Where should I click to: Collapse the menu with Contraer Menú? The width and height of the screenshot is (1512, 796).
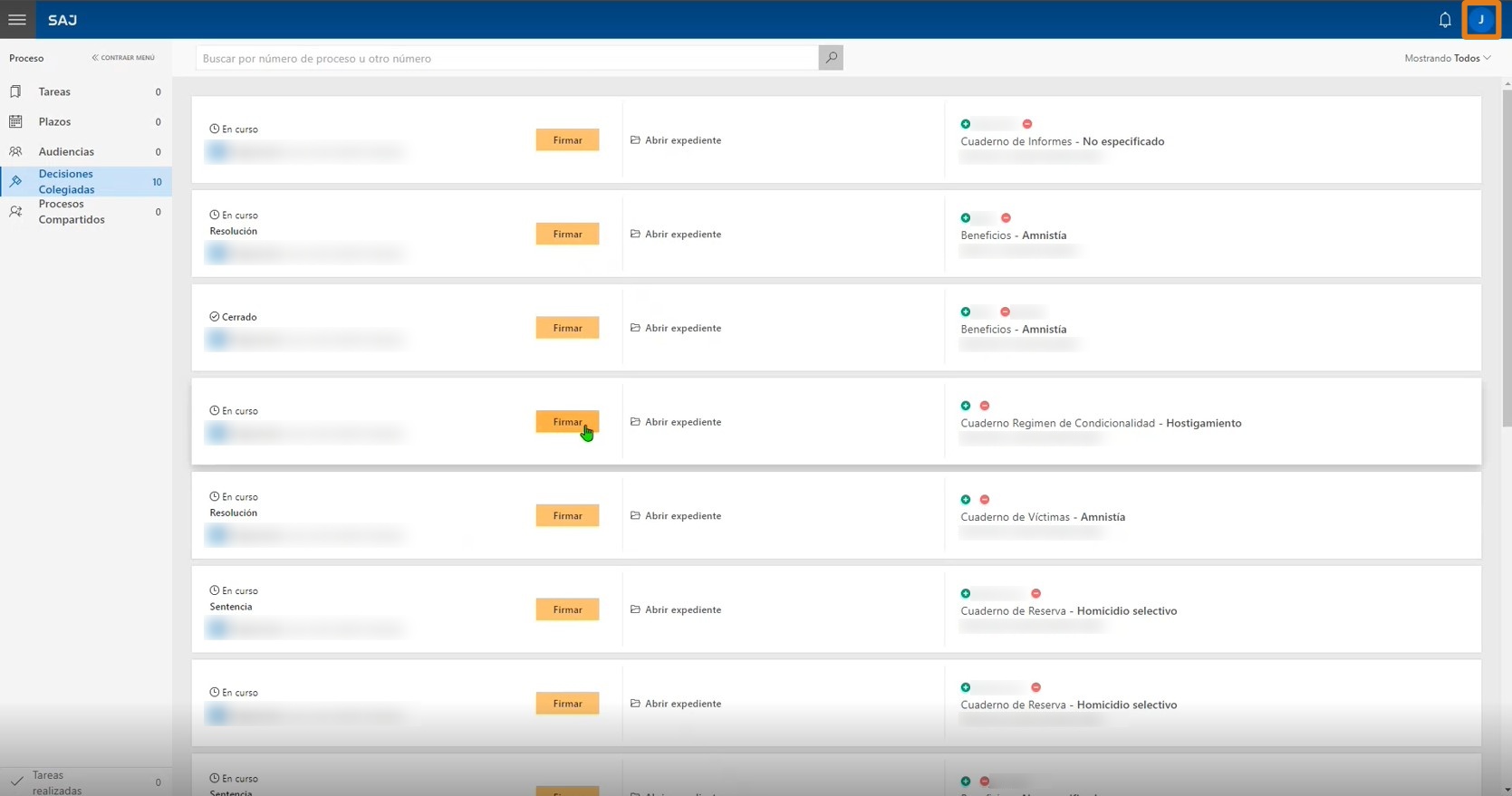pyautogui.click(x=123, y=58)
